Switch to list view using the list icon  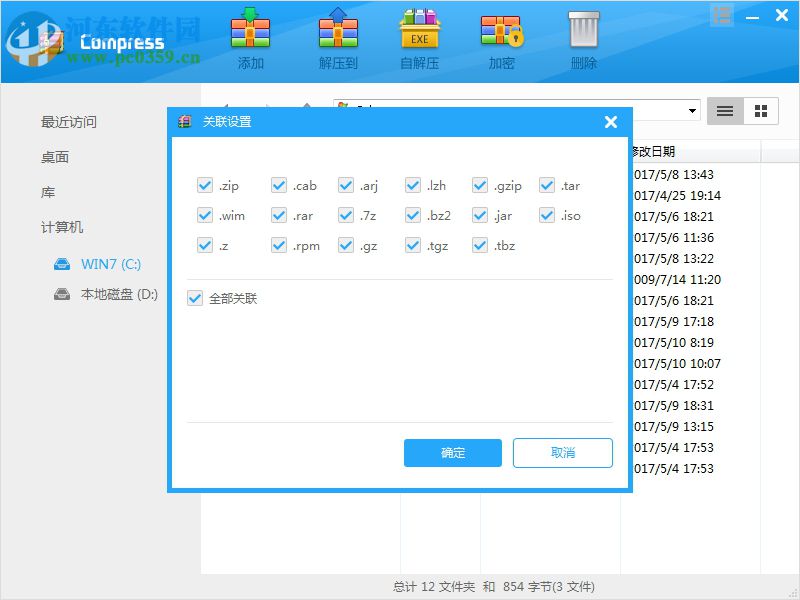point(724,111)
